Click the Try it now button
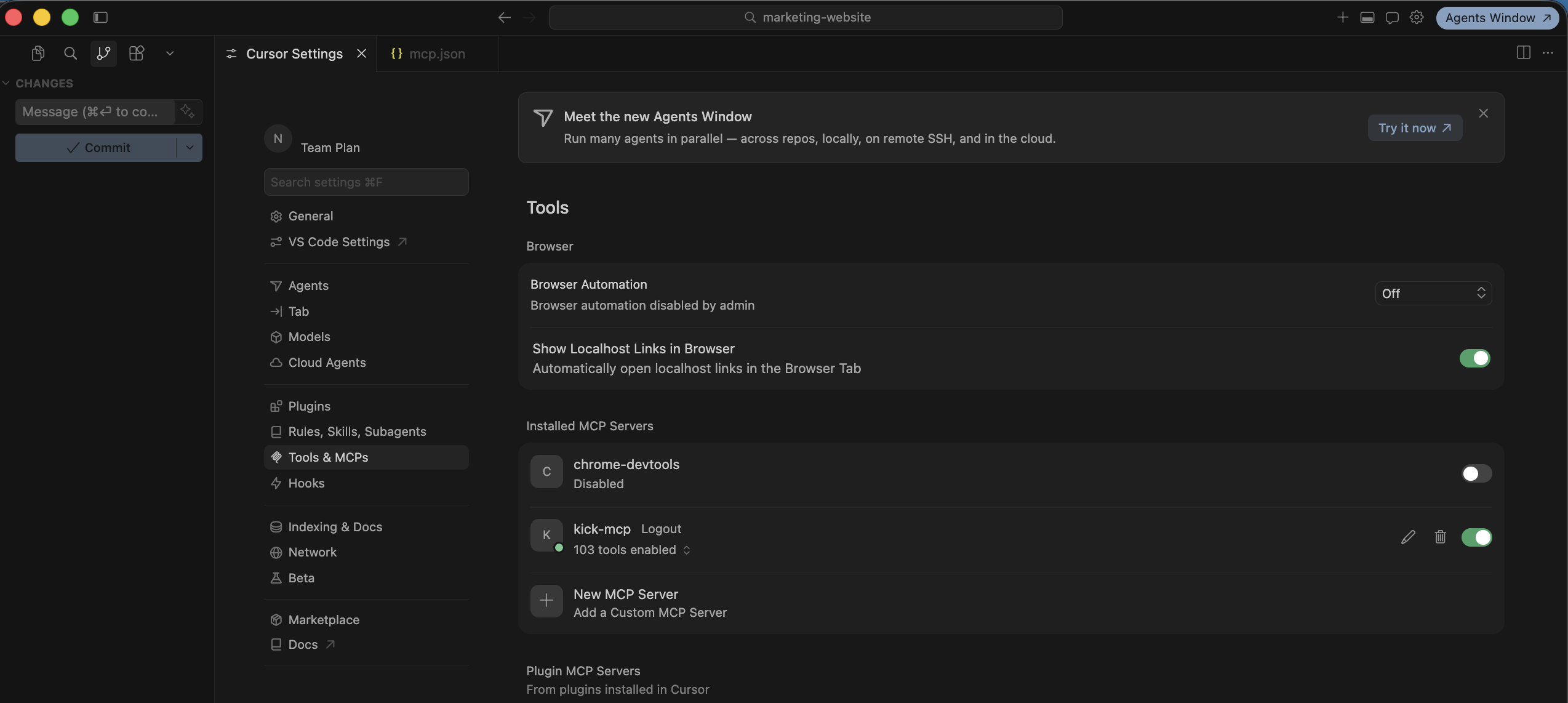The image size is (1568, 703). 1415,128
